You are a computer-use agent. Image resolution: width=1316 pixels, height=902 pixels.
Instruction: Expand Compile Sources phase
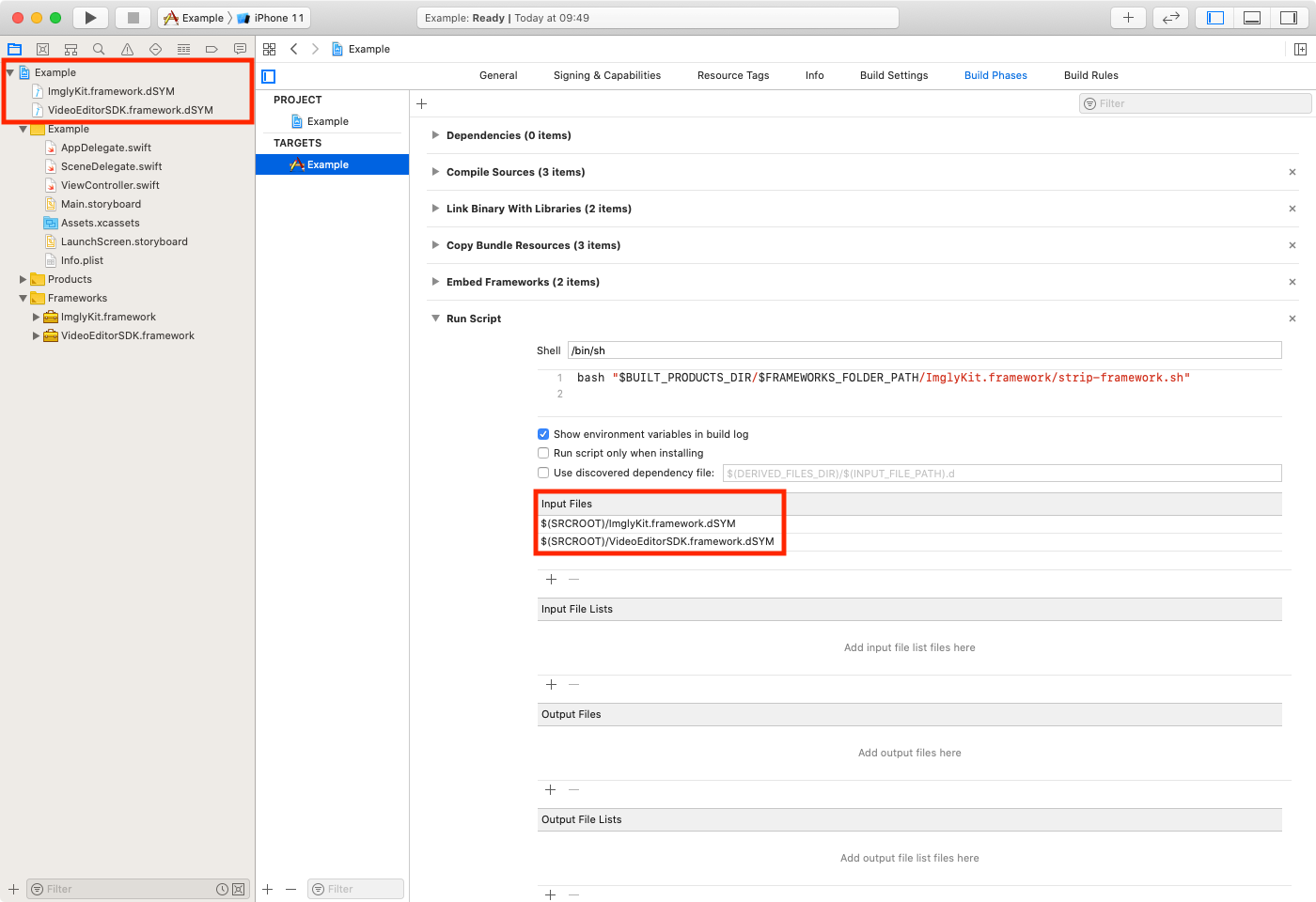(x=435, y=172)
